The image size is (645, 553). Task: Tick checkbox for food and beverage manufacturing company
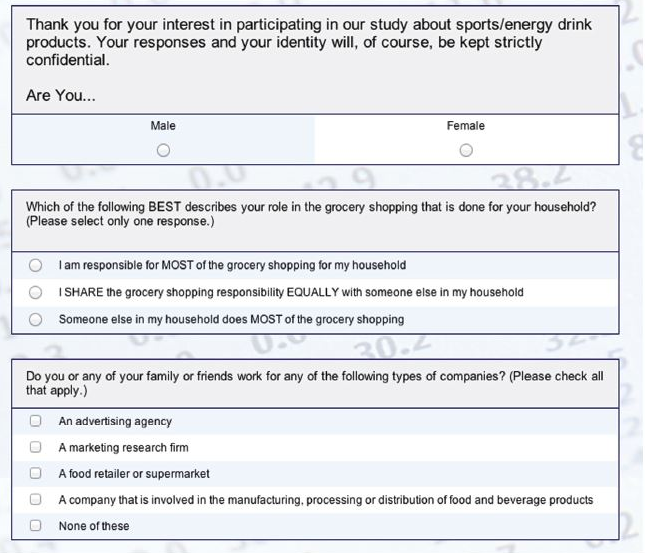(x=36, y=499)
